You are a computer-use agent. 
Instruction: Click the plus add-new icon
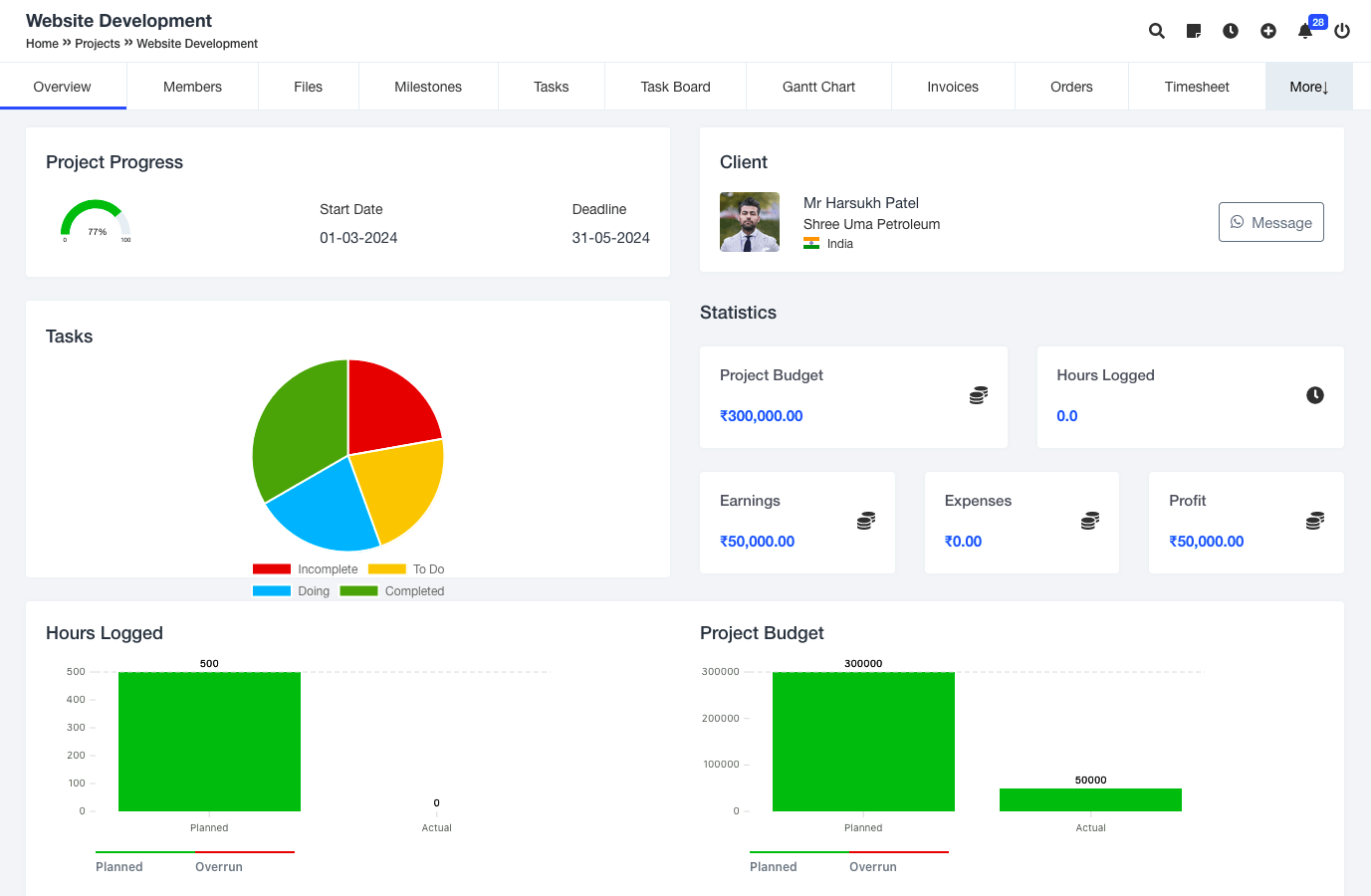click(1268, 31)
